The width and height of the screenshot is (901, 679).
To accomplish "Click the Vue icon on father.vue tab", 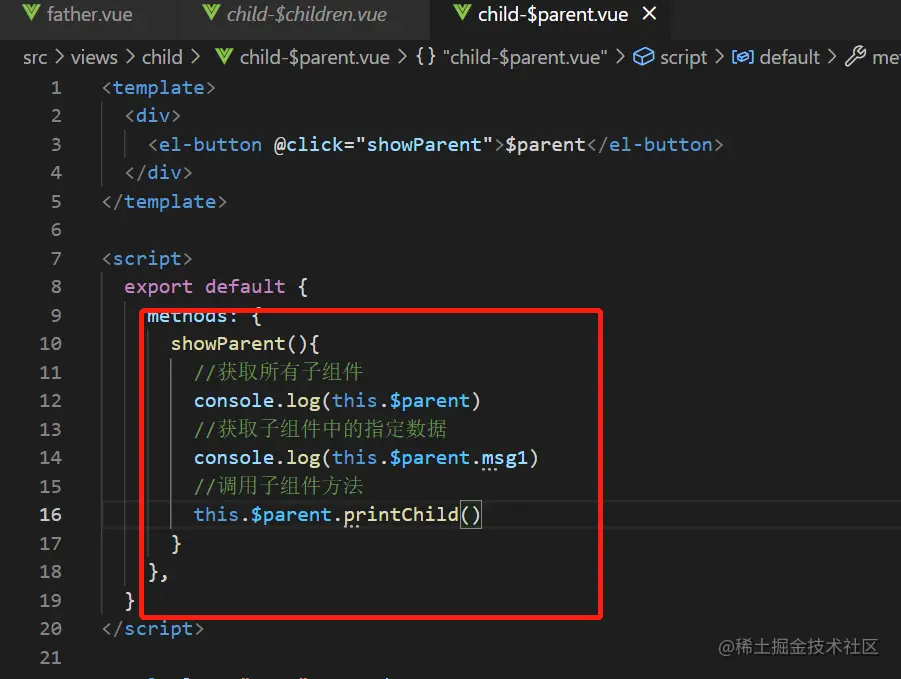I will pyautogui.click(x=32, y=13).
